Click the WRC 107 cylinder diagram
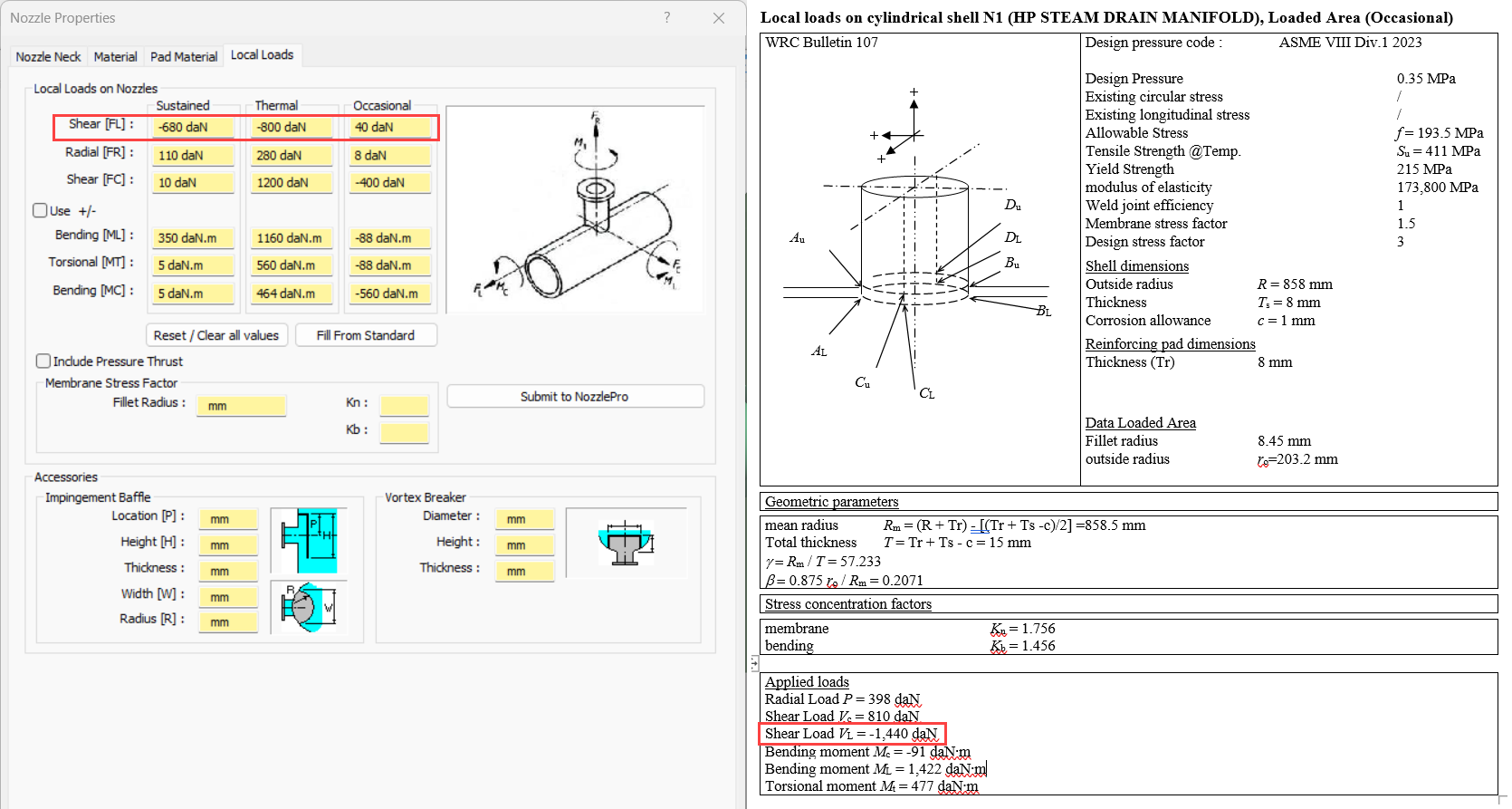The image size is (1512, 809). pos(916,245)
